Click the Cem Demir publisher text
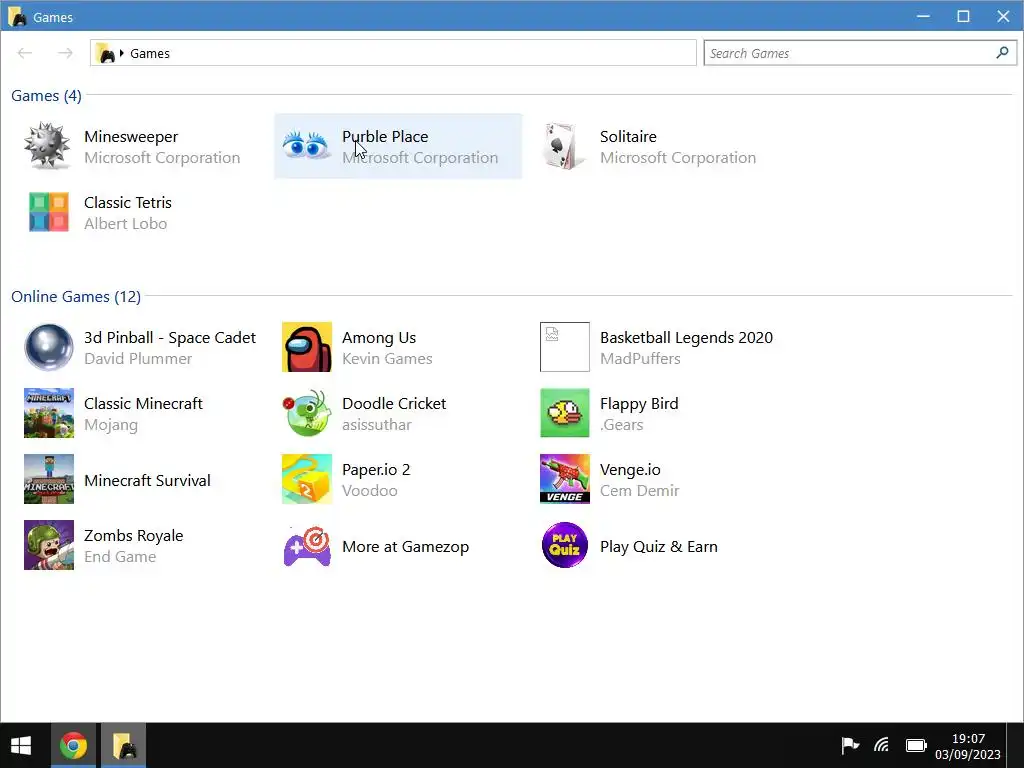The width and height of the screenshot is (1024, 768). coord(639,490)
